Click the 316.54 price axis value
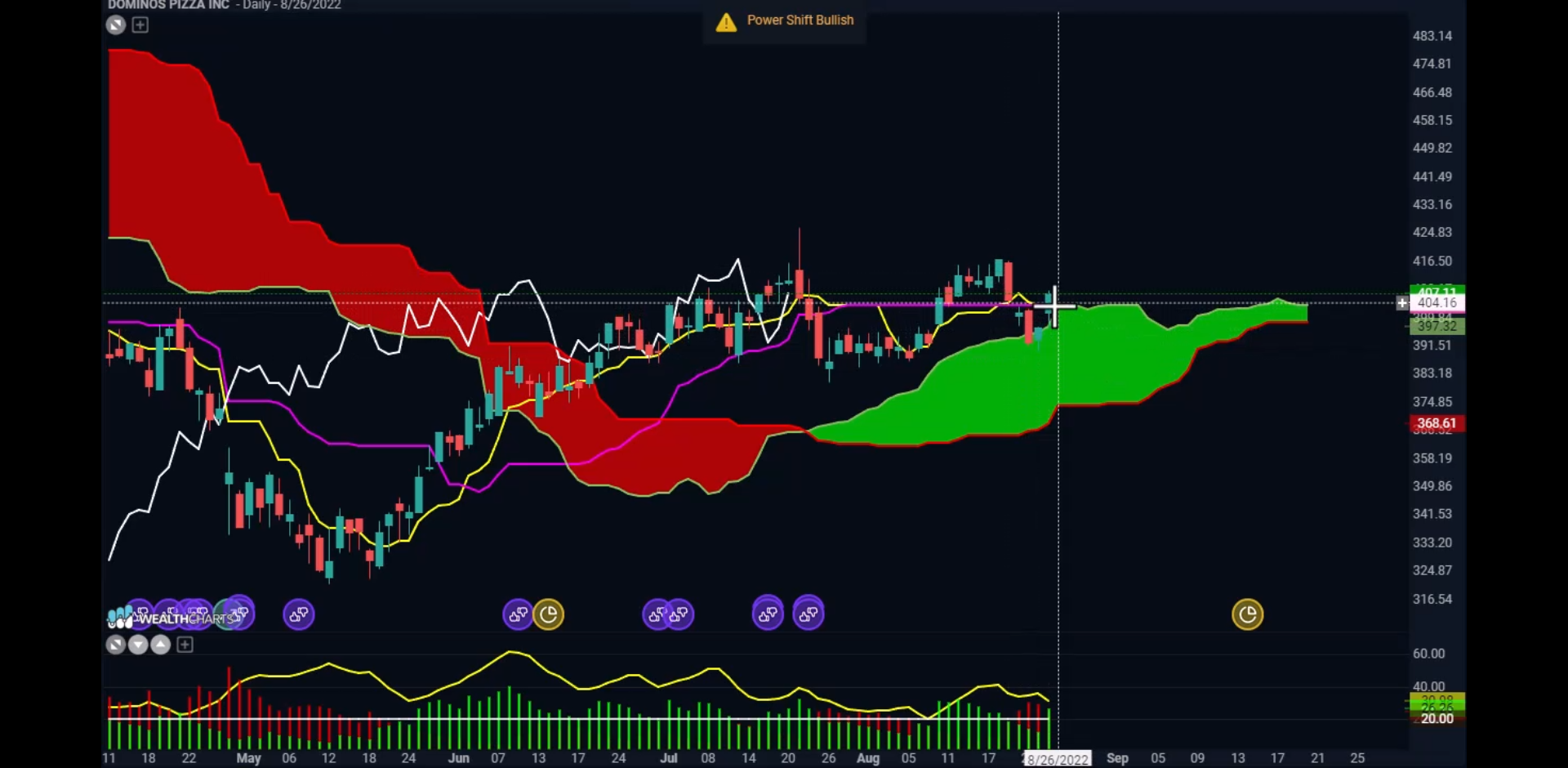The width and height of the screenshot is (1568, 768). [x=1432, y=600]
